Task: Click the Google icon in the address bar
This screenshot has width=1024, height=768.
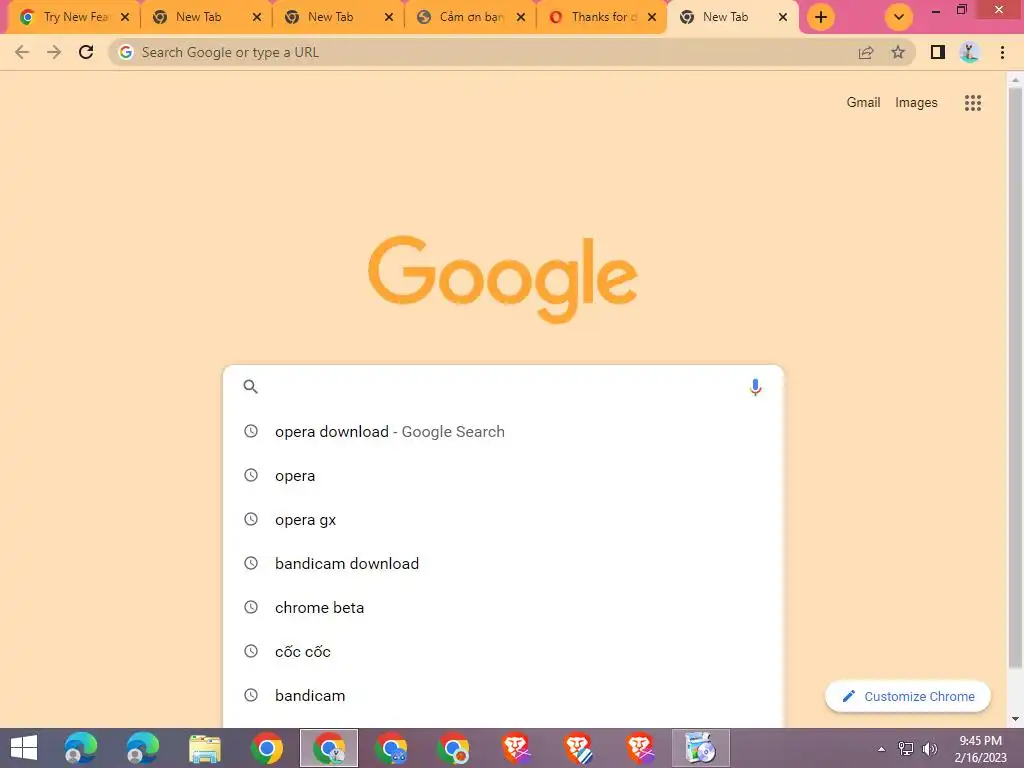Action: click(126, 52)
